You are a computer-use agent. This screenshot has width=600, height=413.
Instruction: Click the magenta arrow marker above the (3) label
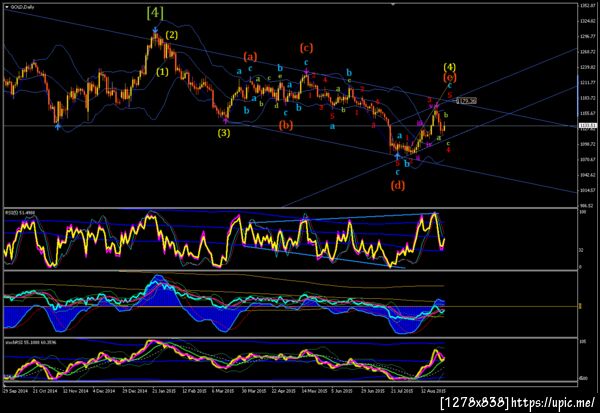tap(226, 122)
